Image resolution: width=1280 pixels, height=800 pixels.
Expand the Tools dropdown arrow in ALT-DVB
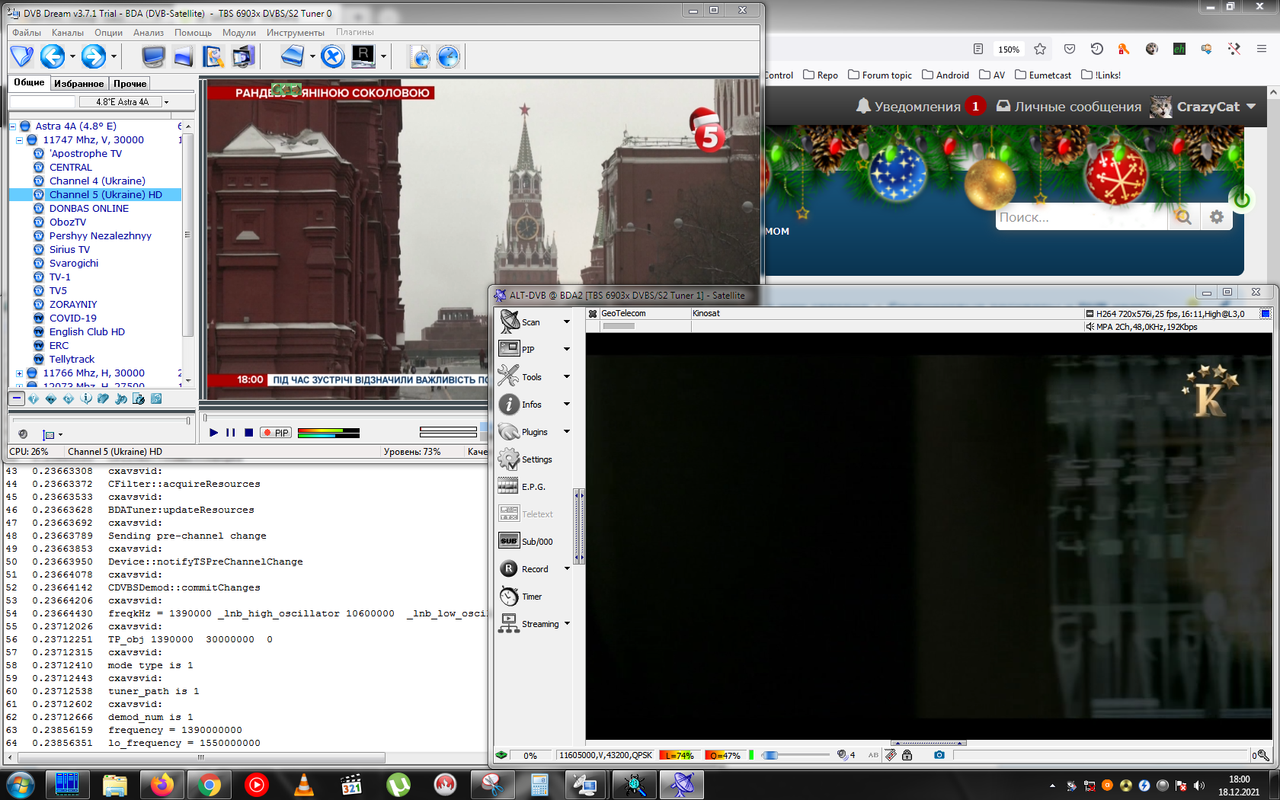tap(567, 377)
